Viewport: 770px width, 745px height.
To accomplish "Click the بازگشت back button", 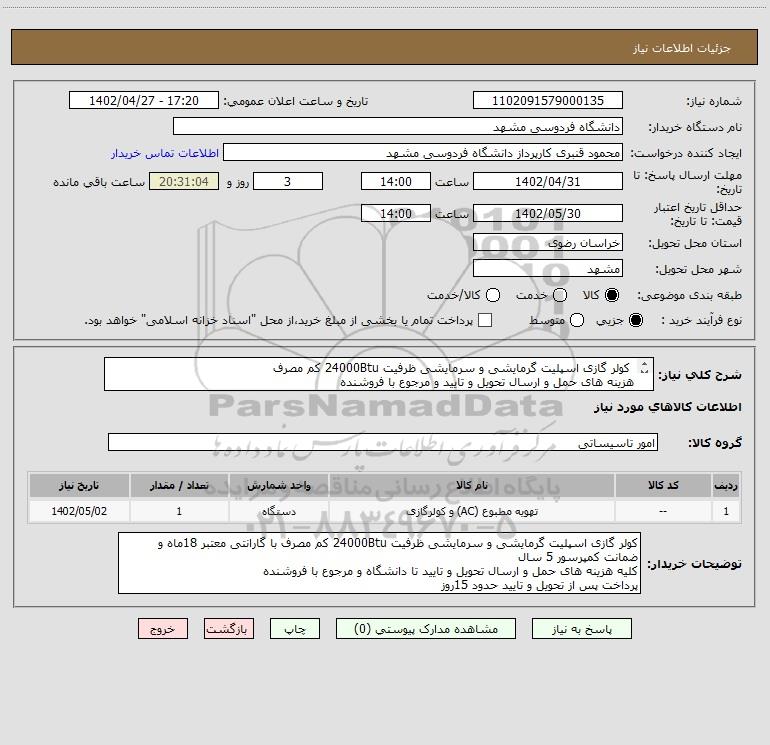I will pyautogui.click(x=229, y=629).
